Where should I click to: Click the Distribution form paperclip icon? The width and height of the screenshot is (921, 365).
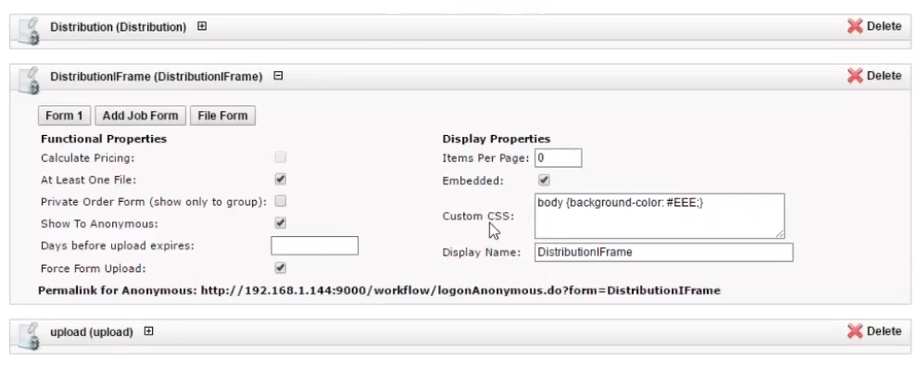(x=28, y=31)
